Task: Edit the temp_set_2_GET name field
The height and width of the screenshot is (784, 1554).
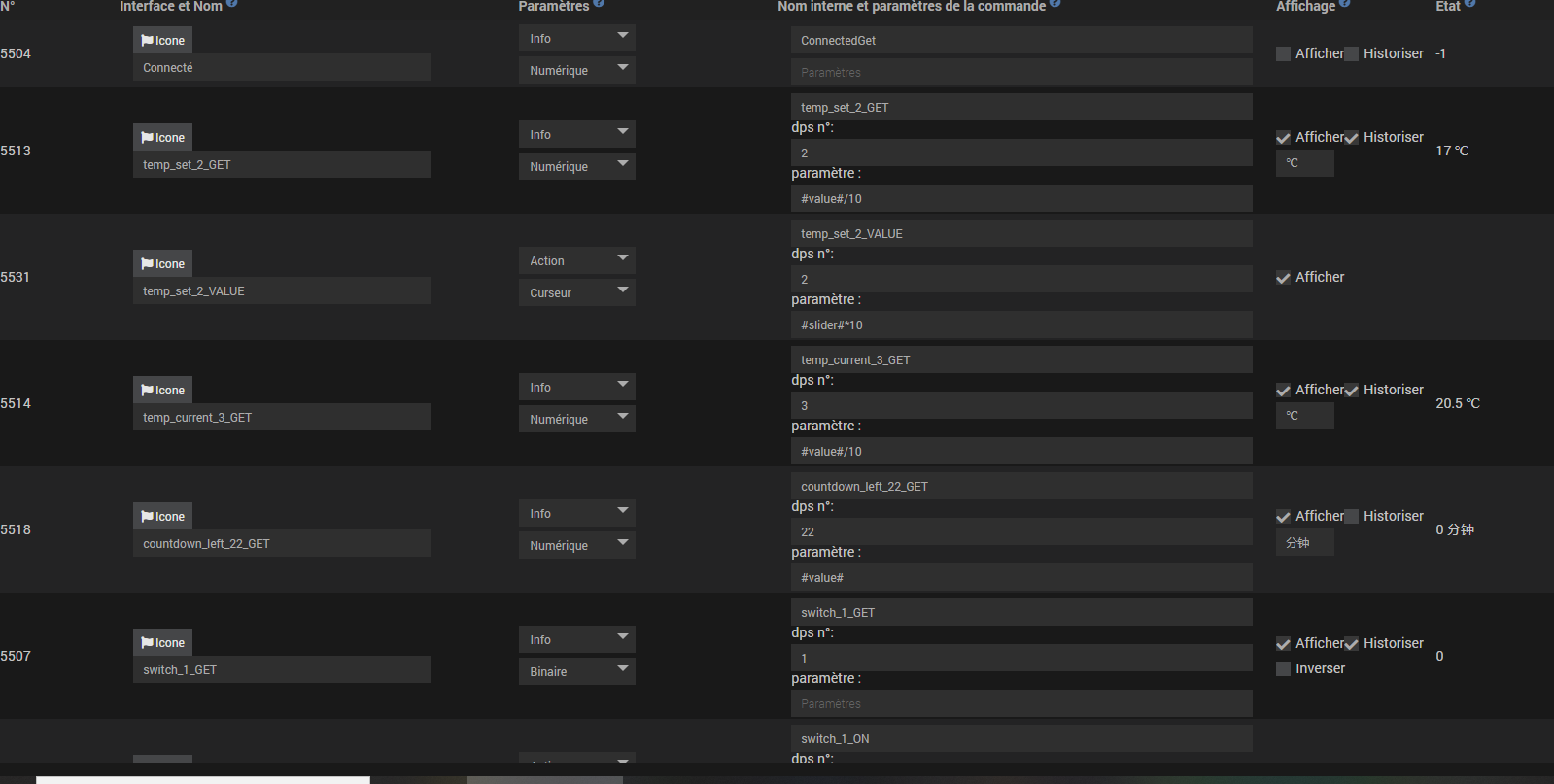Action: (281, 164)
